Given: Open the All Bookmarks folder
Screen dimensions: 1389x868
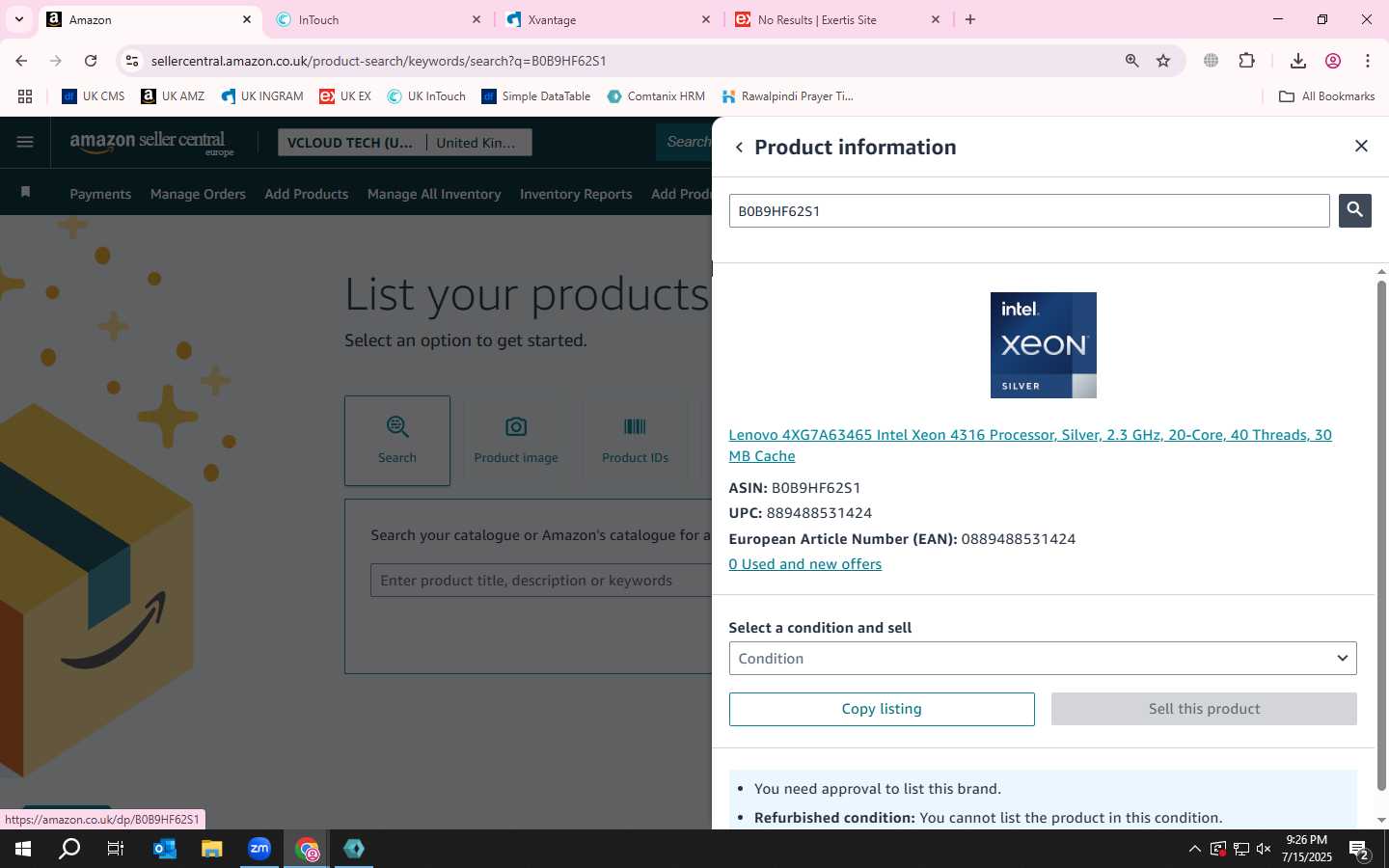Looking at the screenshot, I should (1326, 96).
